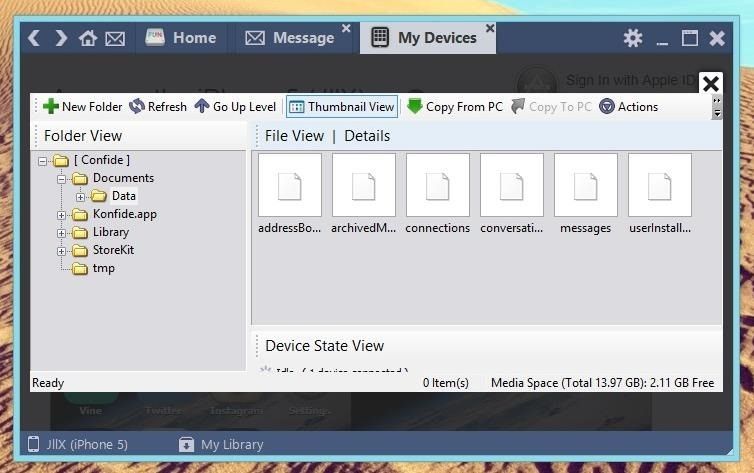Expand the StoreKit folder node
The height and width of the screenshot is (473, 754).
coord(62,250)
